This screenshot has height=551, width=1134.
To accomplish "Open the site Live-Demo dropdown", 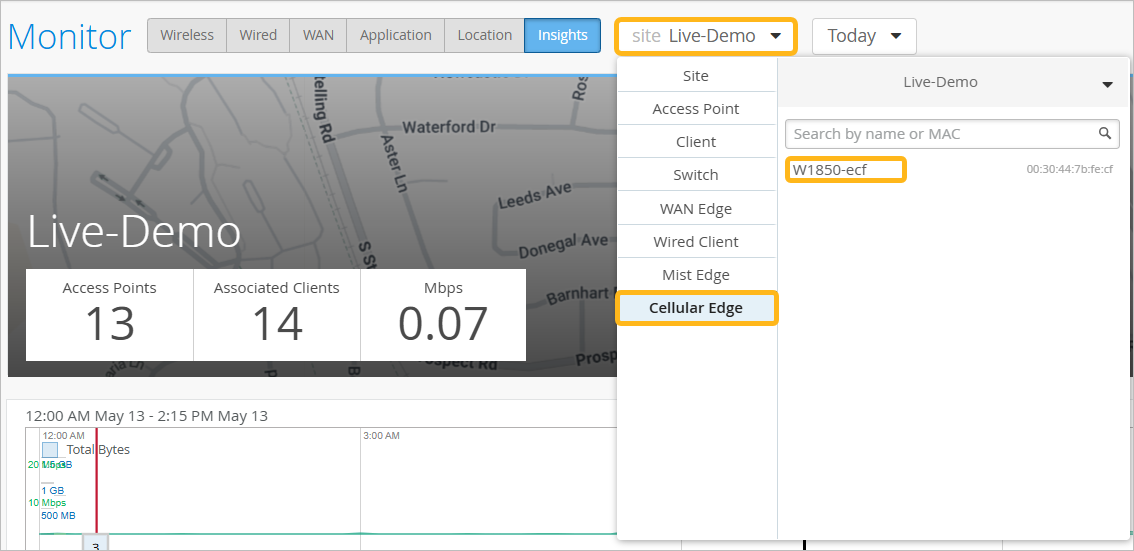I will [x=706, y=36].
